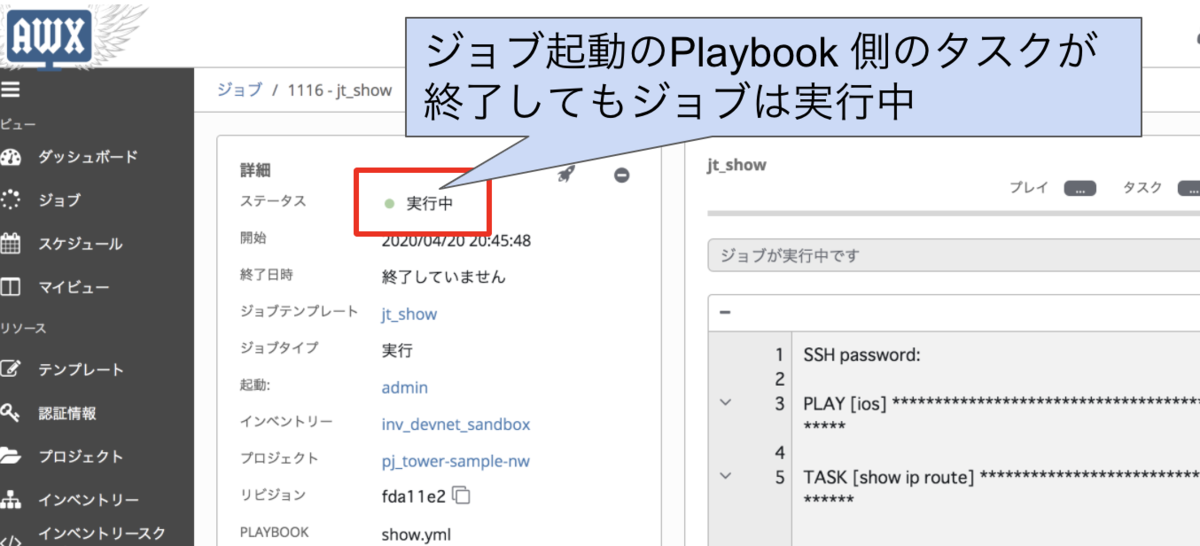The width and height of the screenshot is (1200, 546).
Task: Open pj_tower-sample-nw project link
Action: 455,461
